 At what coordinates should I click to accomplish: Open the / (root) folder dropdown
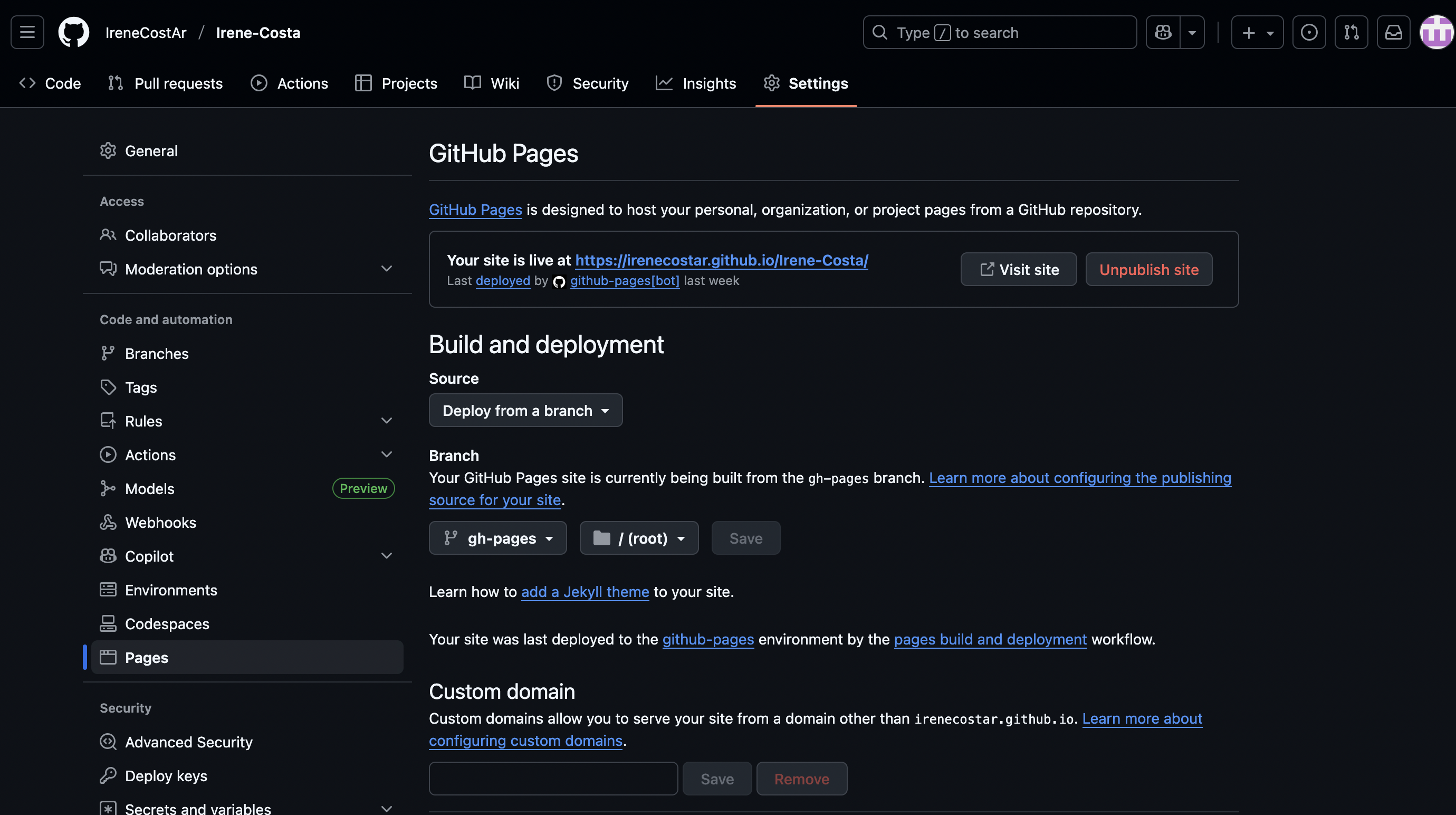(639, 538)
